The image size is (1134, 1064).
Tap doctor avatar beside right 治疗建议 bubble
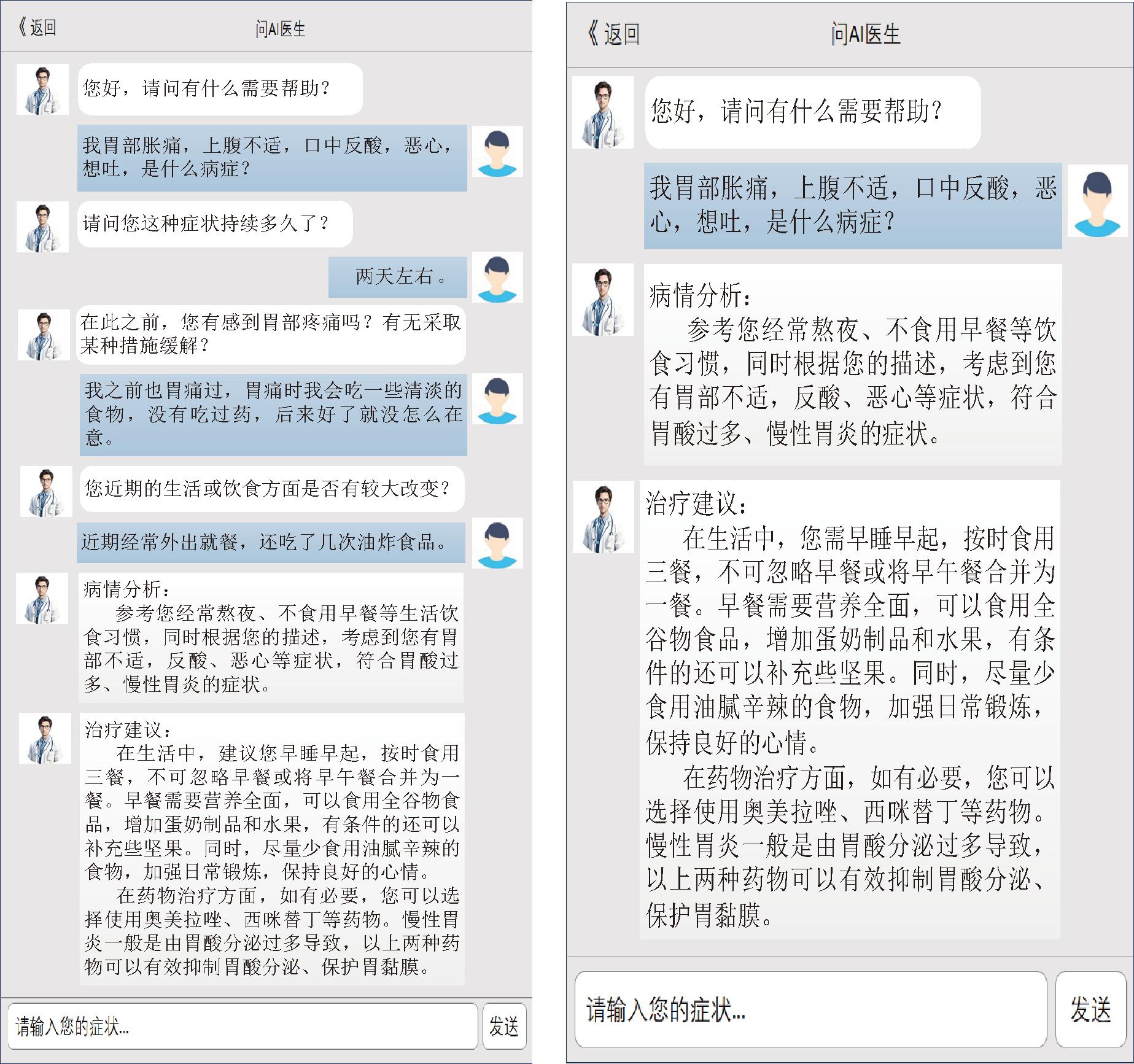[604, 517]
